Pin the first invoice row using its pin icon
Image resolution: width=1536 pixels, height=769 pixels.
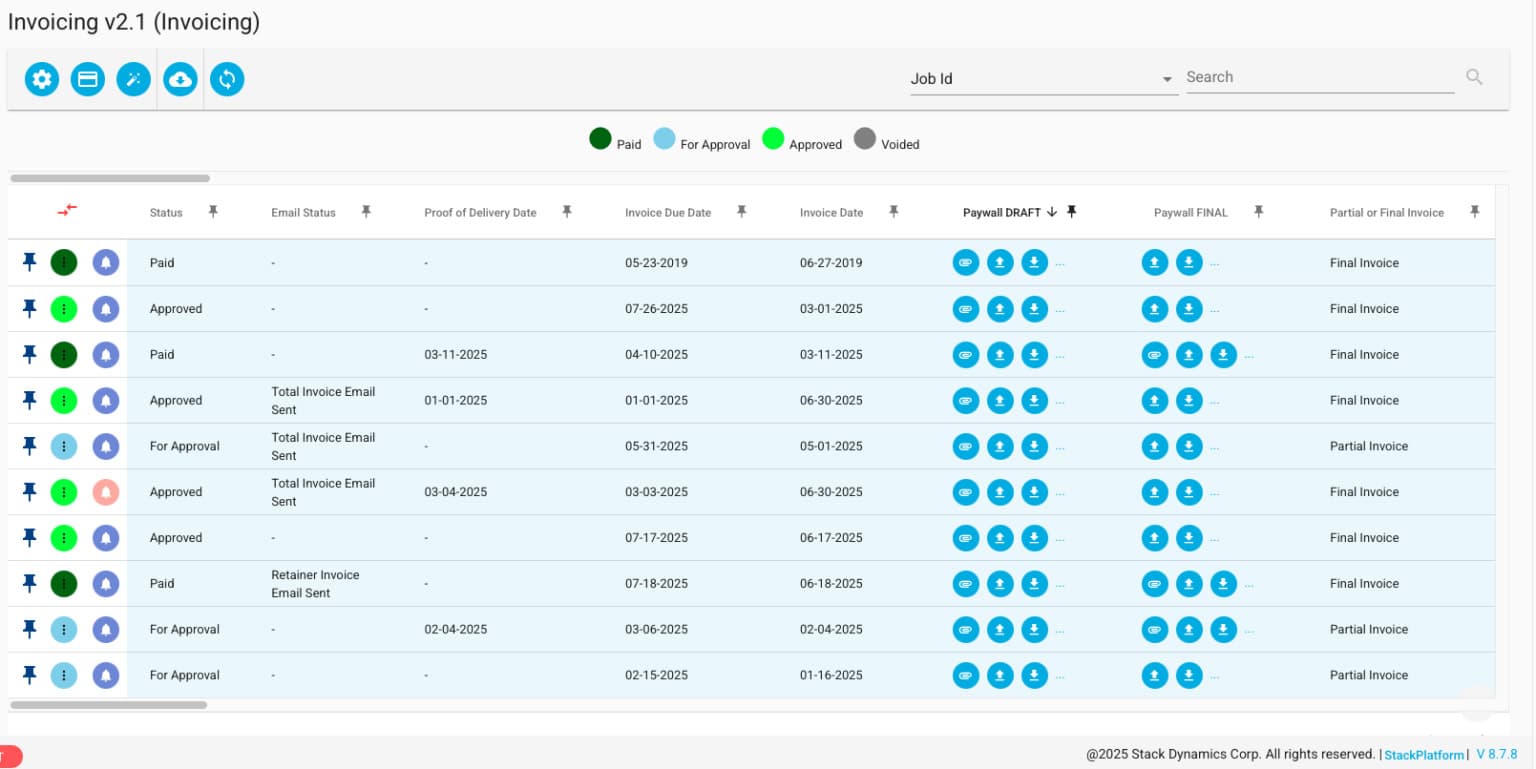29,262
